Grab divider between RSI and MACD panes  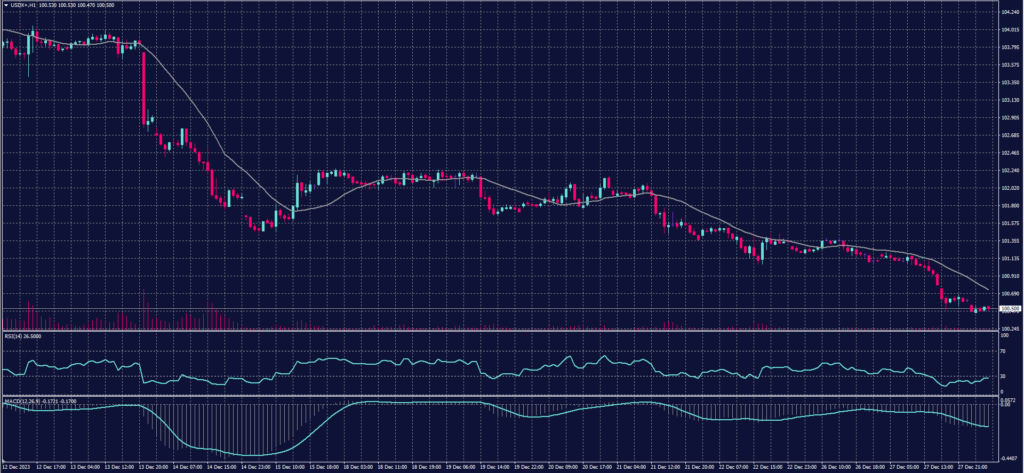click(500, 396)
